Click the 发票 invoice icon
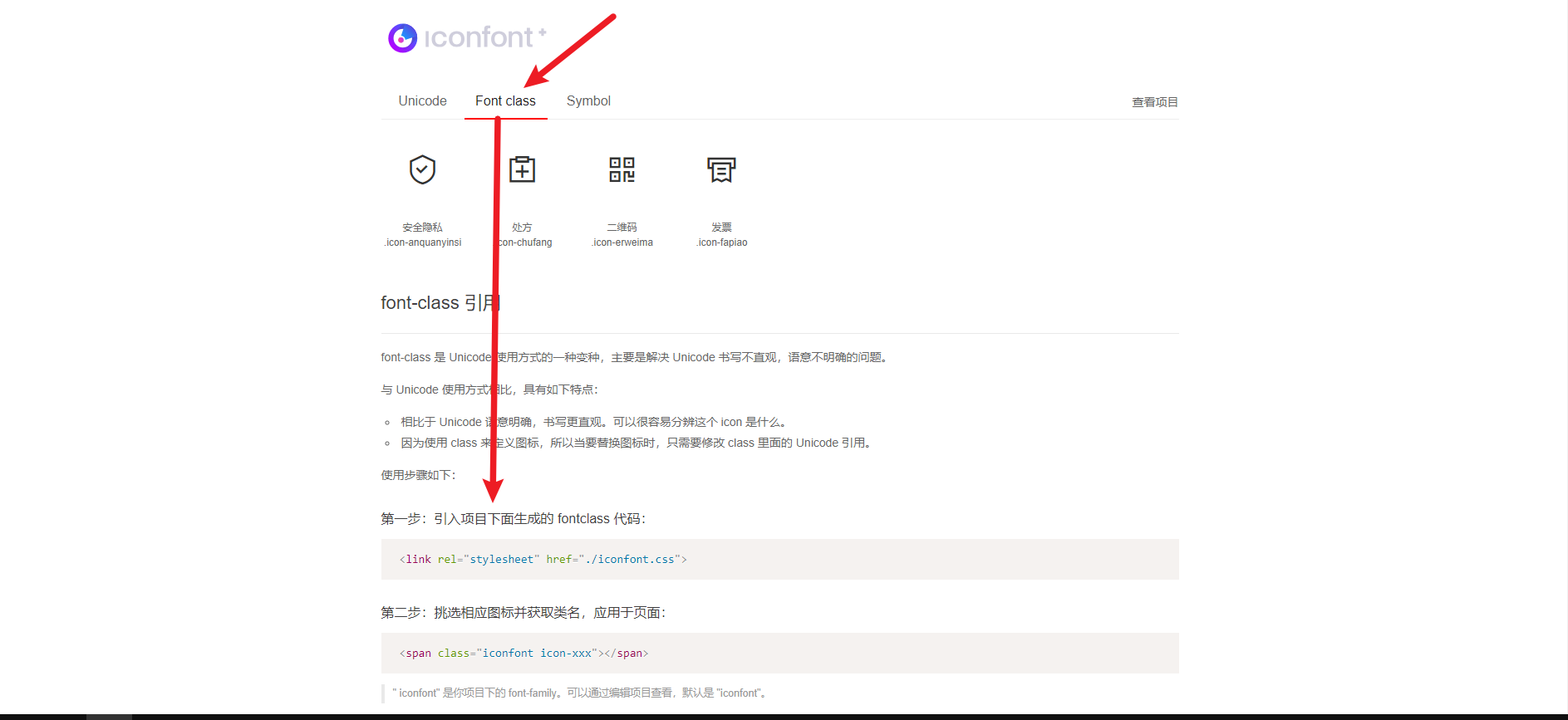Viewport: 1568px width, 720px height. coord(721,169)
